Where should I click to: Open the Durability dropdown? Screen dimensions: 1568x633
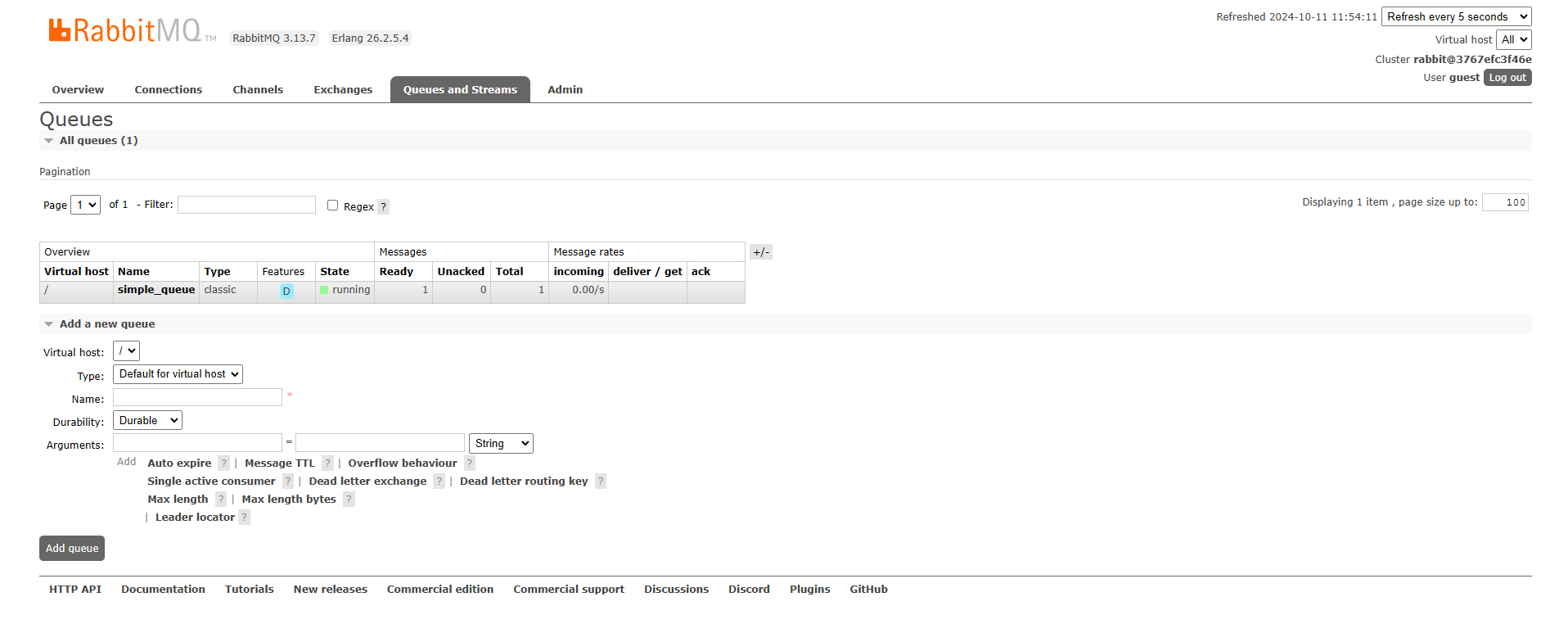pos(147,421)
